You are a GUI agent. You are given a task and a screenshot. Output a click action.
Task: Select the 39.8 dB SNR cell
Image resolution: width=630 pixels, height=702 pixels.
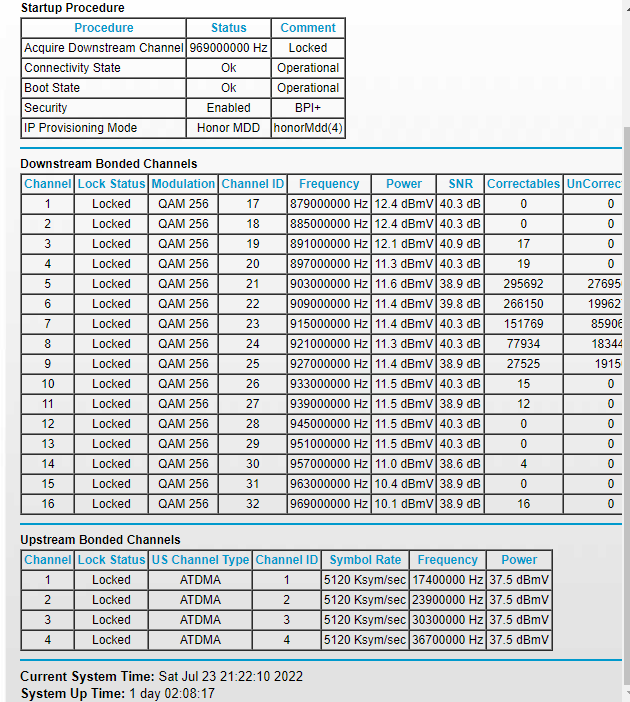click(460, 304)
